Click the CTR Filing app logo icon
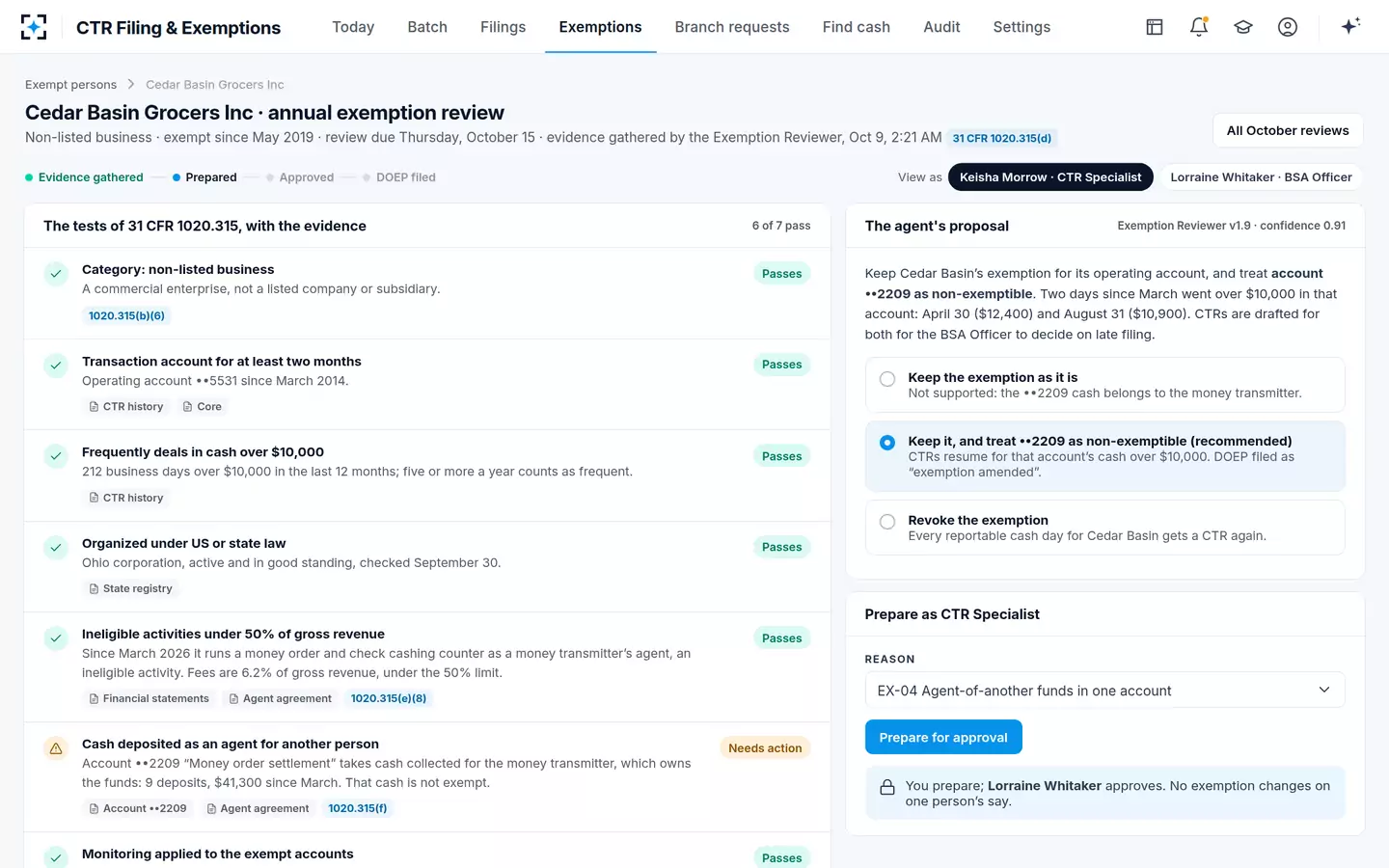Screen dimensions: 1389x868 click(34, 27)
